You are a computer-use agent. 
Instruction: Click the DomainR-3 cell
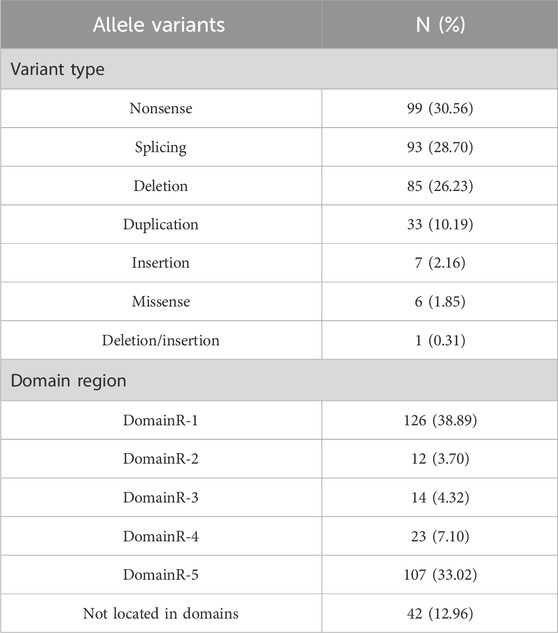[x=161, y=497]
